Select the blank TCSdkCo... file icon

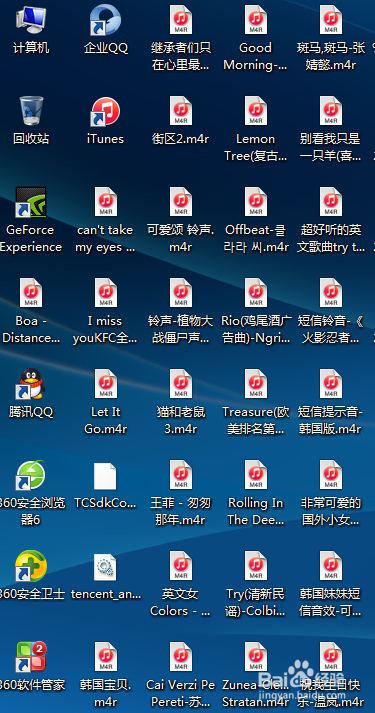105,476
